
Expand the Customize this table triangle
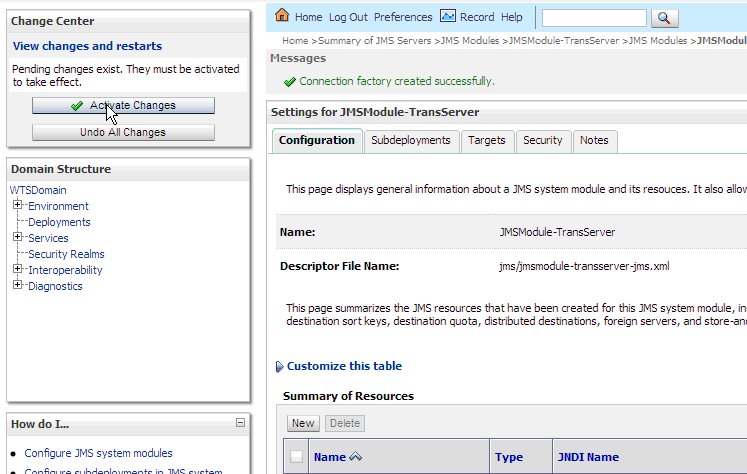[x=280, y=366]
